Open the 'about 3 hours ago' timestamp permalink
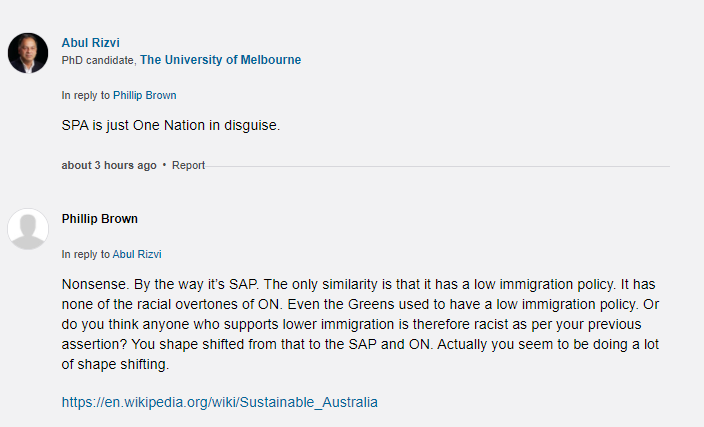The image size is (704, 427). (109, 166)
